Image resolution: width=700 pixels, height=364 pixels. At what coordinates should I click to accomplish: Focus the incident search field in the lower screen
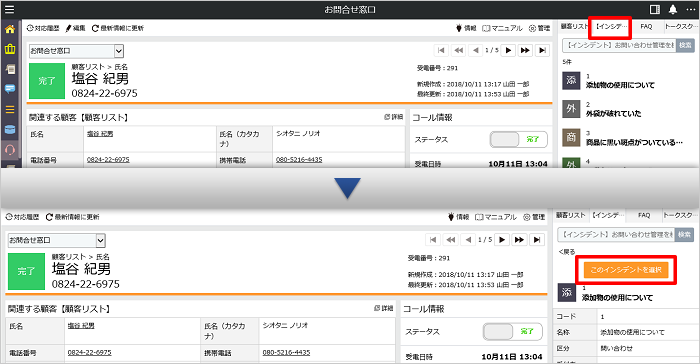point(616,234)
